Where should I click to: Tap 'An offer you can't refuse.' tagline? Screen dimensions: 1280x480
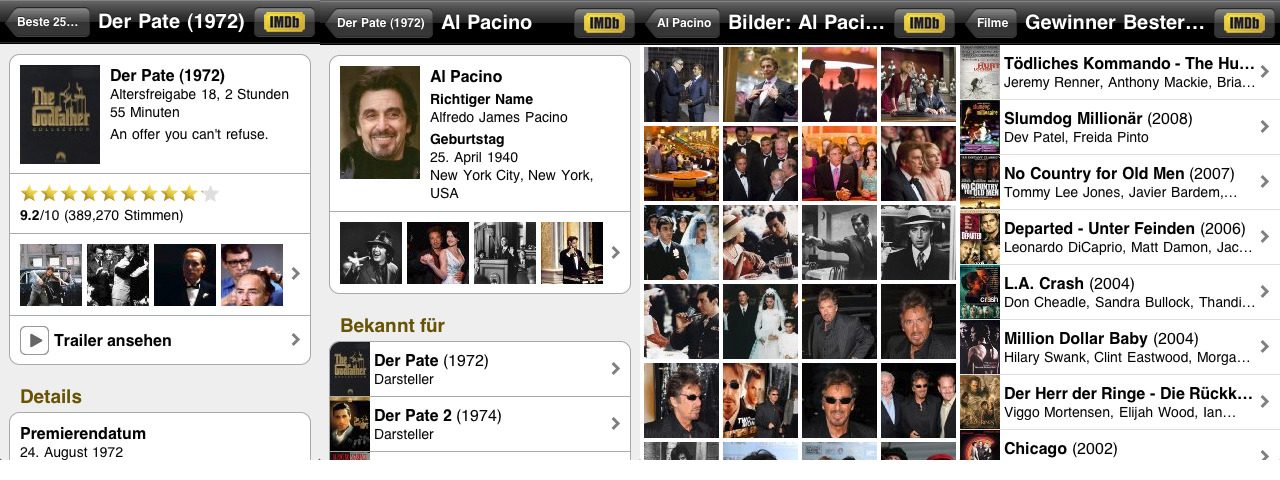[189, 134]
